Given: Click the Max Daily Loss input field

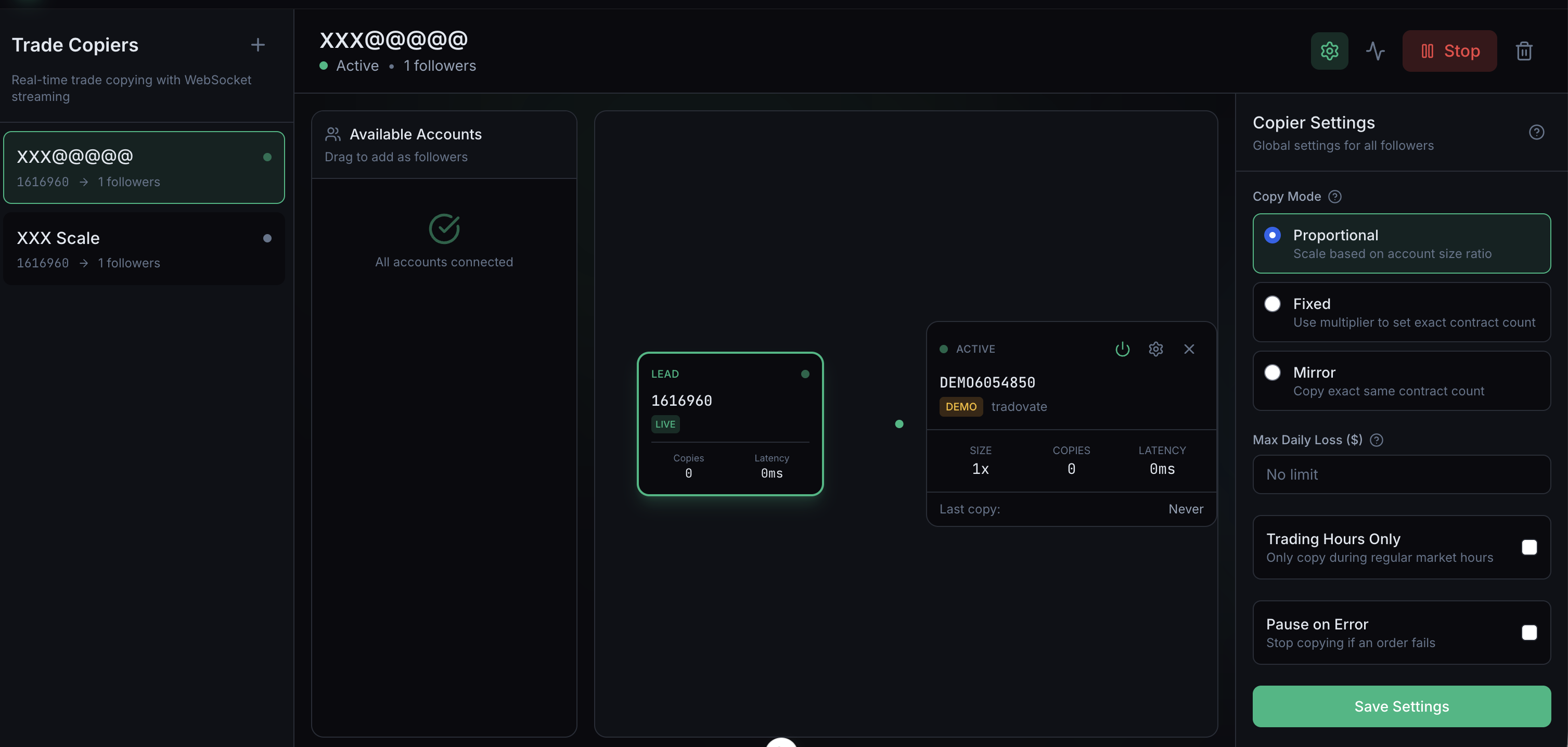Looking at the screenshot, I should pos(1400,474).
